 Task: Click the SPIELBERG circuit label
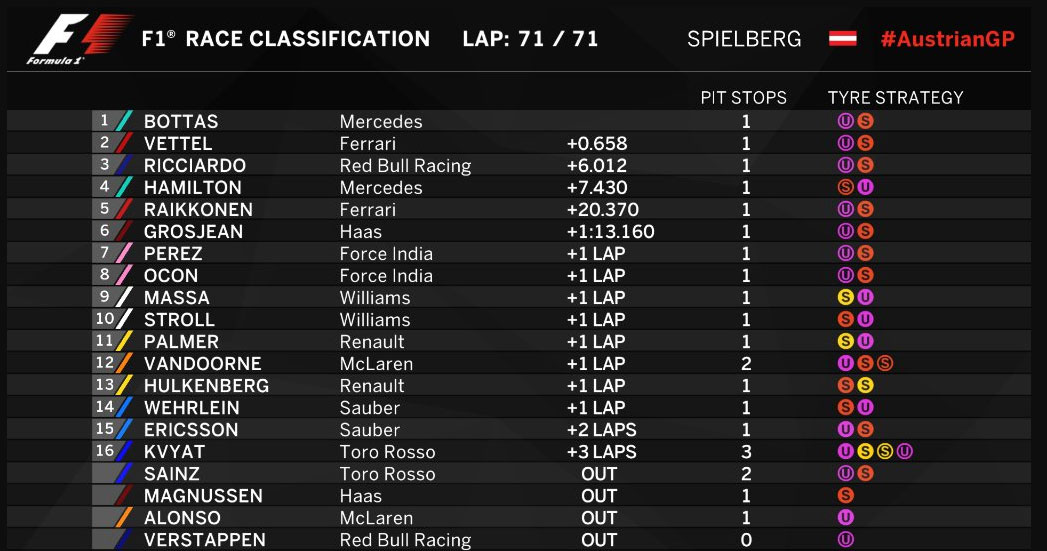click(744, 39)
